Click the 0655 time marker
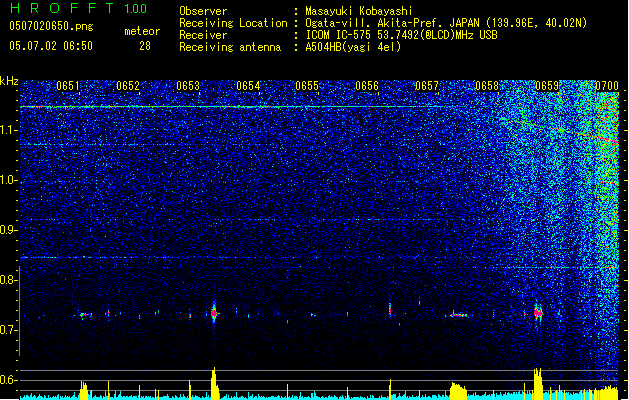 click(x=307, y=86)
